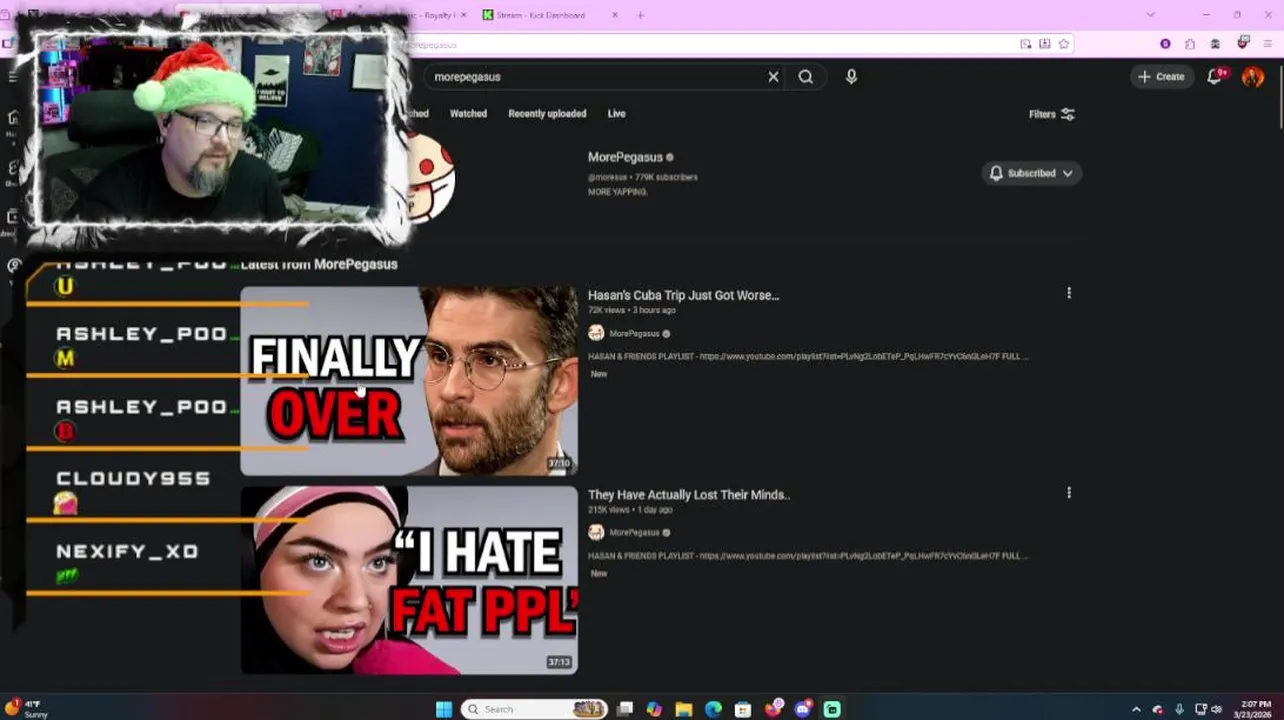The height and width of the screenshot is (720, 1284).
Task: Click the Windows taskbar Search box
Action: click(535, 709)
